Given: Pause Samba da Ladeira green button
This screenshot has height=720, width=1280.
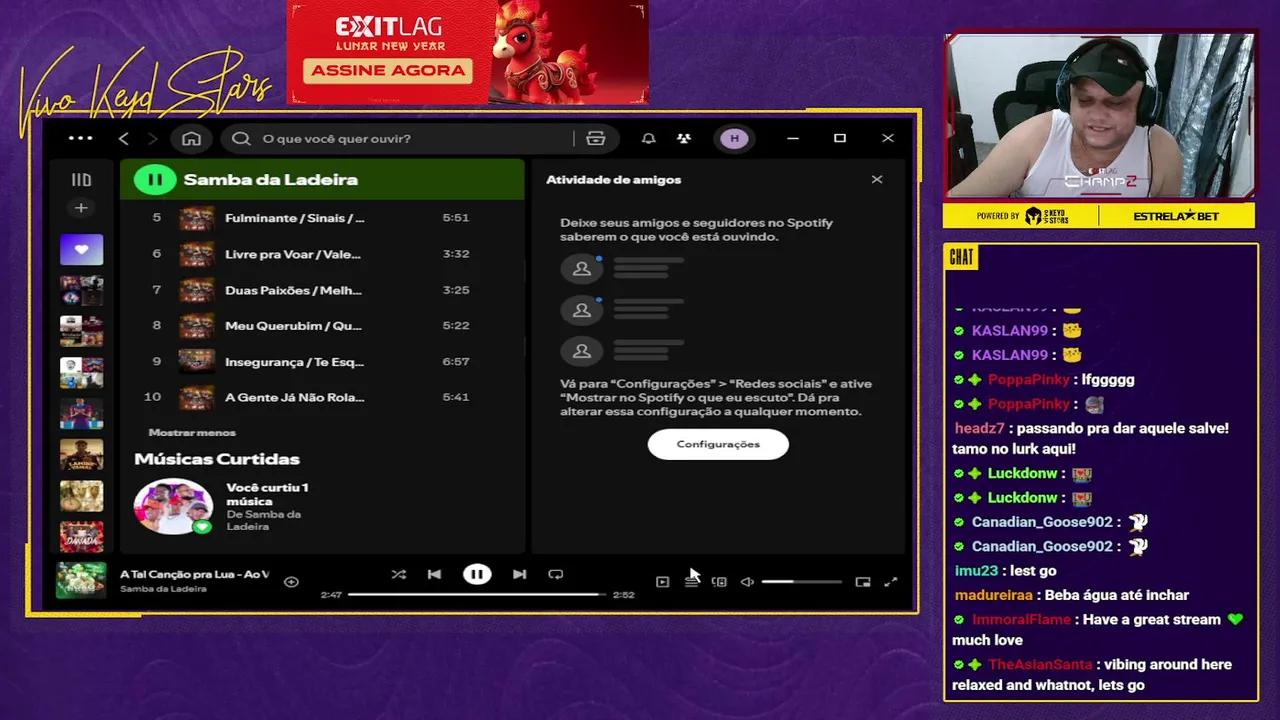Looking at the screenshot, I should pyautogui.click(x=155, y=180).
